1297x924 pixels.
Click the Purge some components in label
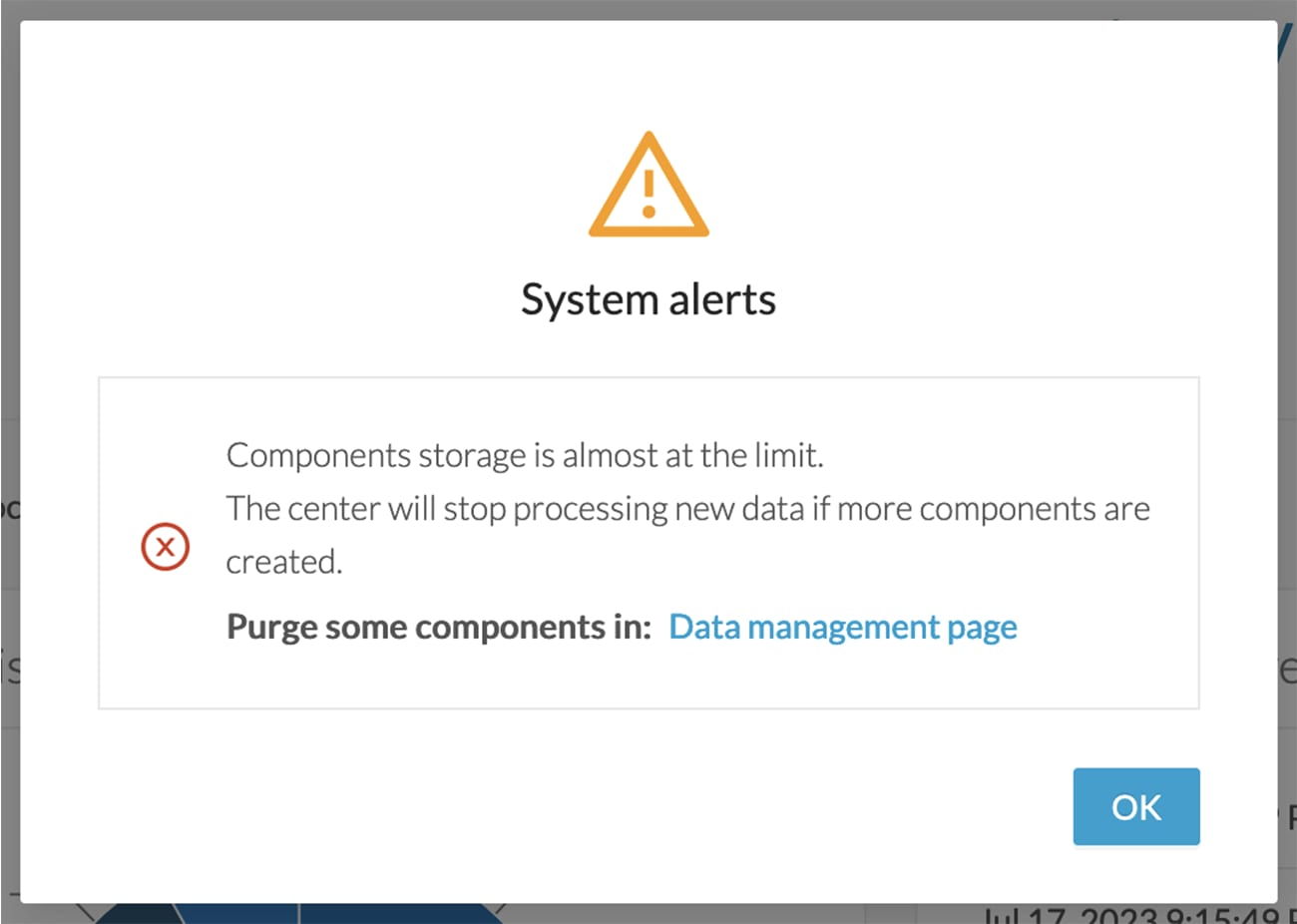pos(438,627)
